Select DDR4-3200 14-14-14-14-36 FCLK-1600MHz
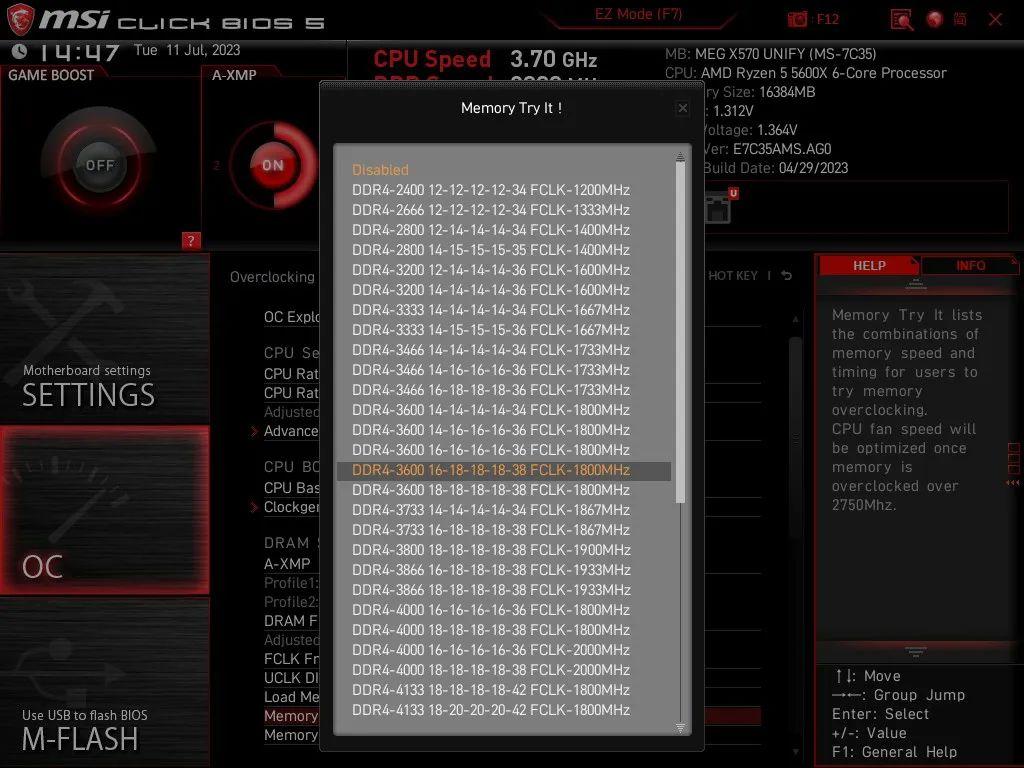 click(x=490, y=290)
